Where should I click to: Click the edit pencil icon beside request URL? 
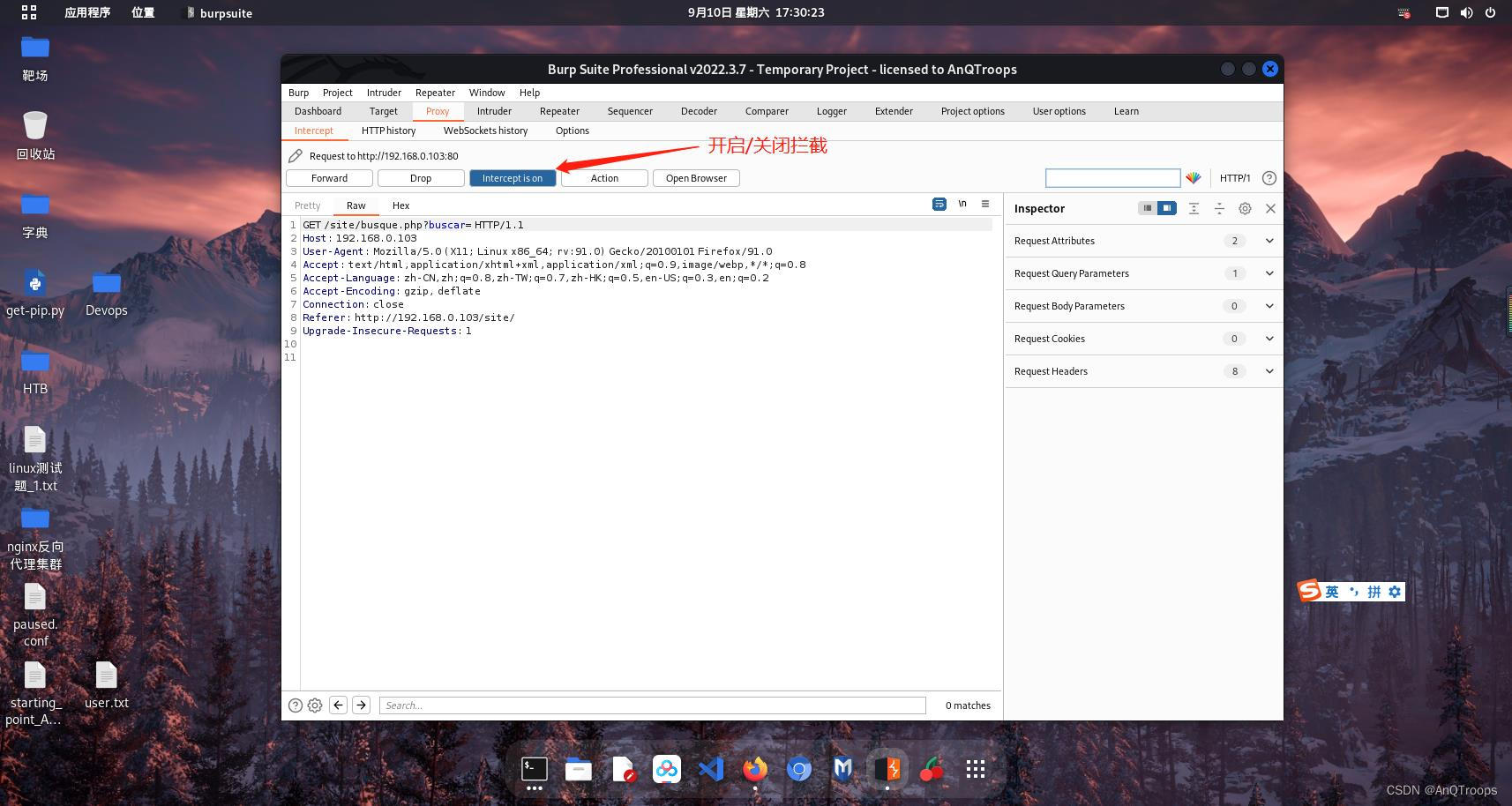pyautogui.click(x=296, y=156)
